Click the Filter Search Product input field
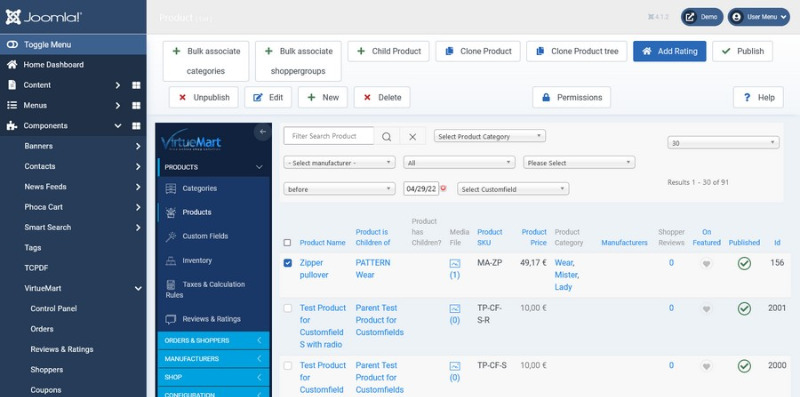 329,136
